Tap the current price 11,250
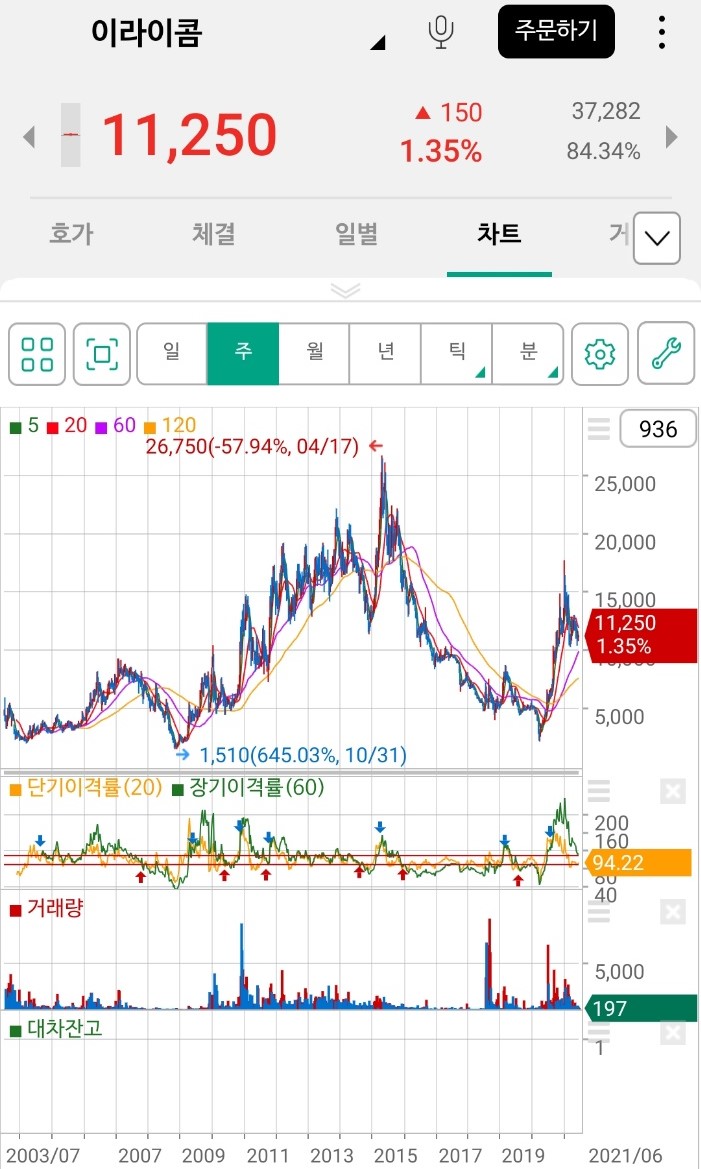The height and width of the screenshot is (1169, 701). 189,136
